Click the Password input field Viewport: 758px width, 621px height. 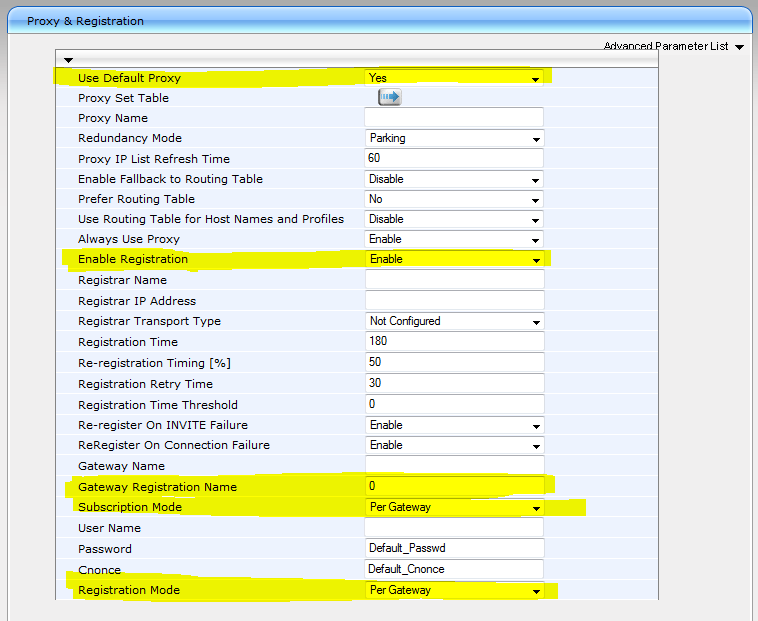click(455, 549)
